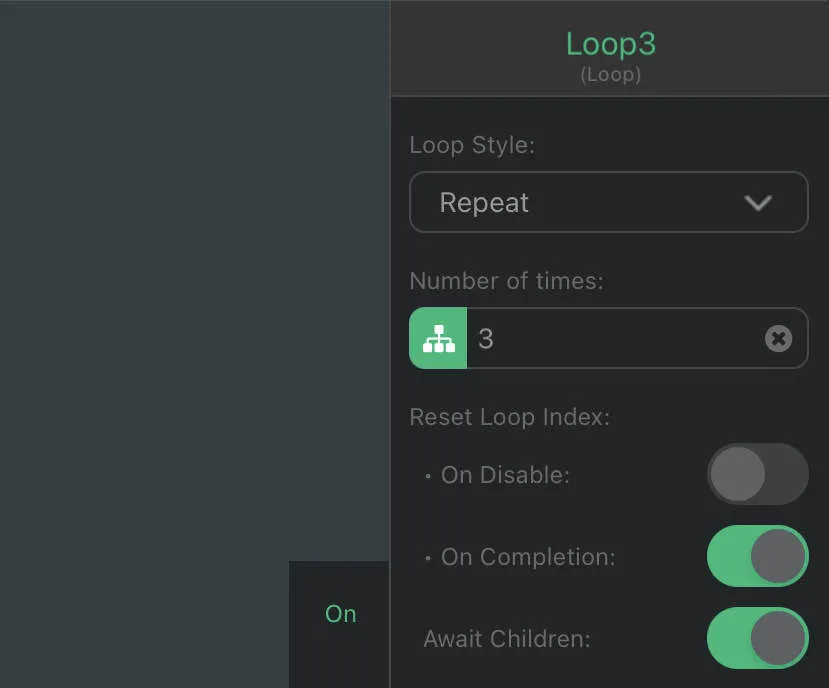Clear the Number of times value with X icon
Viewport: 829px width, 688px height.
tap(778, 339)
